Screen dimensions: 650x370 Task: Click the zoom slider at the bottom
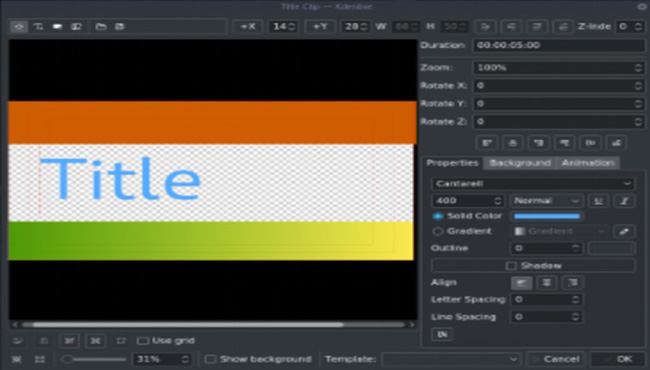[93, 359]
